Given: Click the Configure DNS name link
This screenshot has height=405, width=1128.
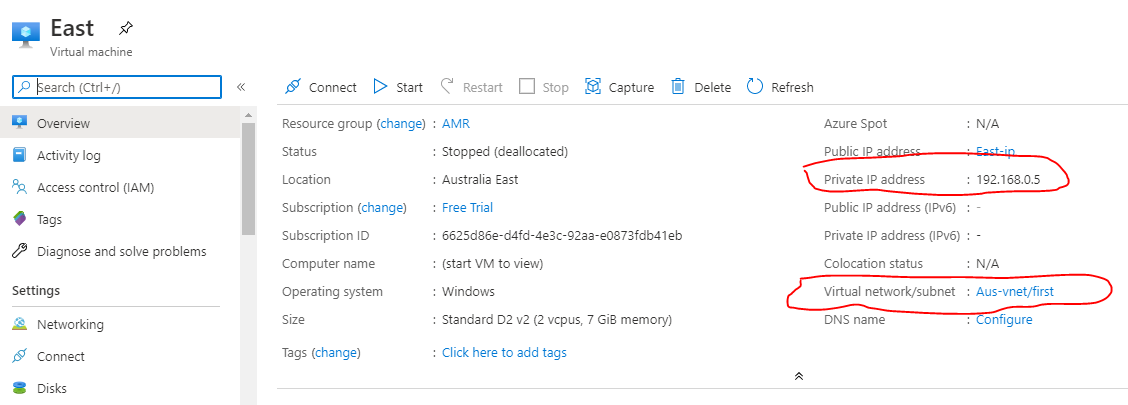Looking at the screenshot, I should 1004,319.
